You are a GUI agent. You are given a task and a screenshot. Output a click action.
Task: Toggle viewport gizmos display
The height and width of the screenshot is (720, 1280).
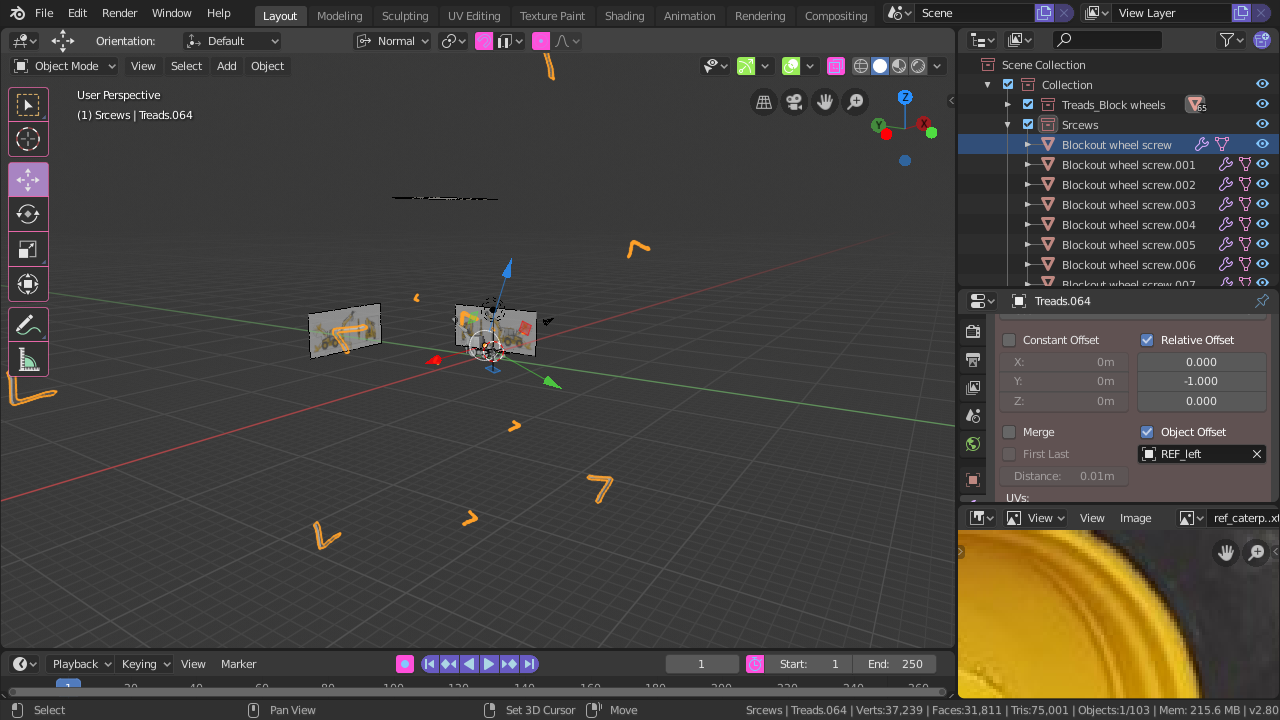746,66
